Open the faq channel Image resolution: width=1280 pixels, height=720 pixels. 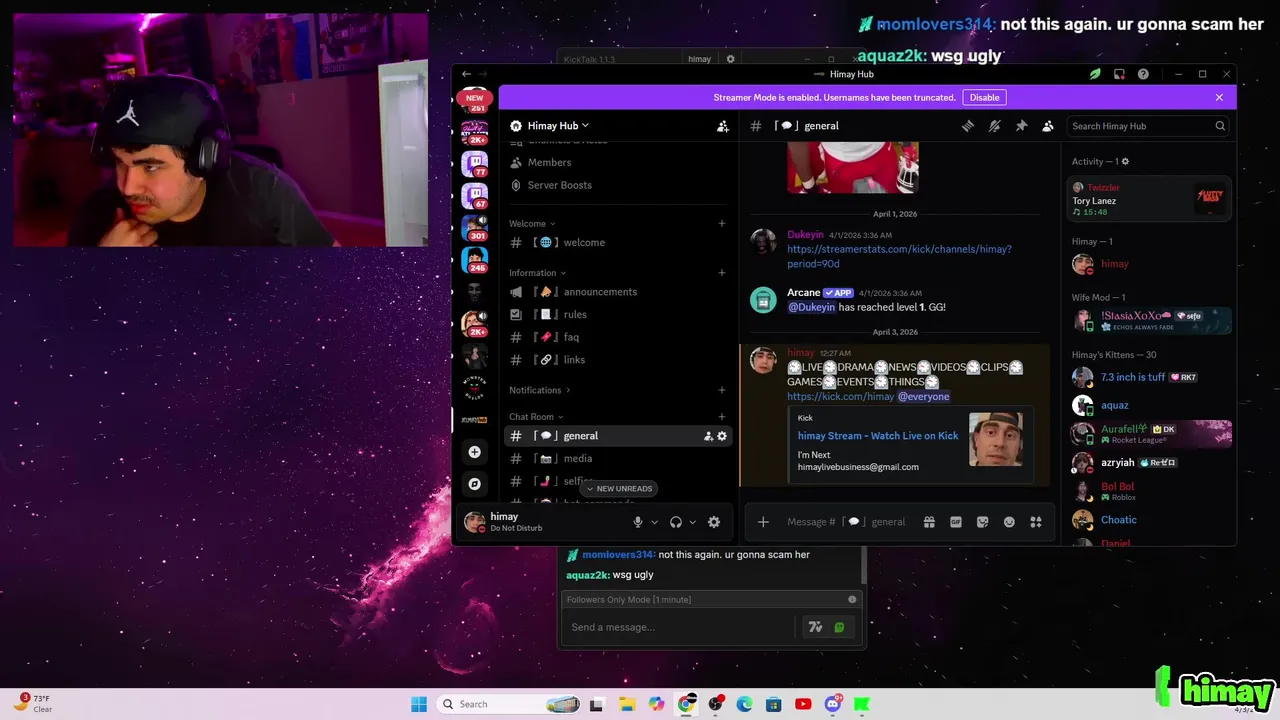pyautogui.click(x=618, y=337)
